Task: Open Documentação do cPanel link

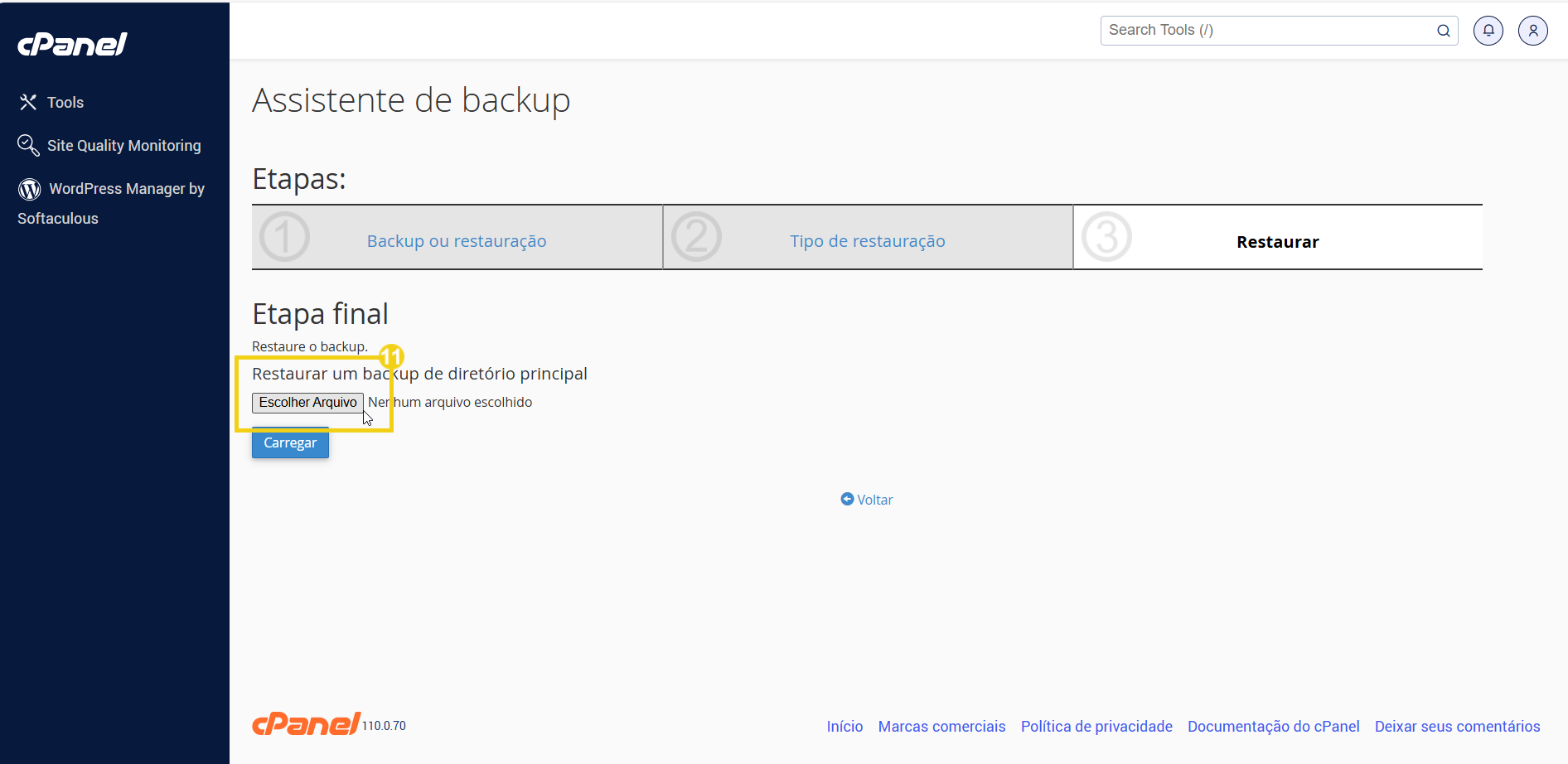Action: point(1274,727)
